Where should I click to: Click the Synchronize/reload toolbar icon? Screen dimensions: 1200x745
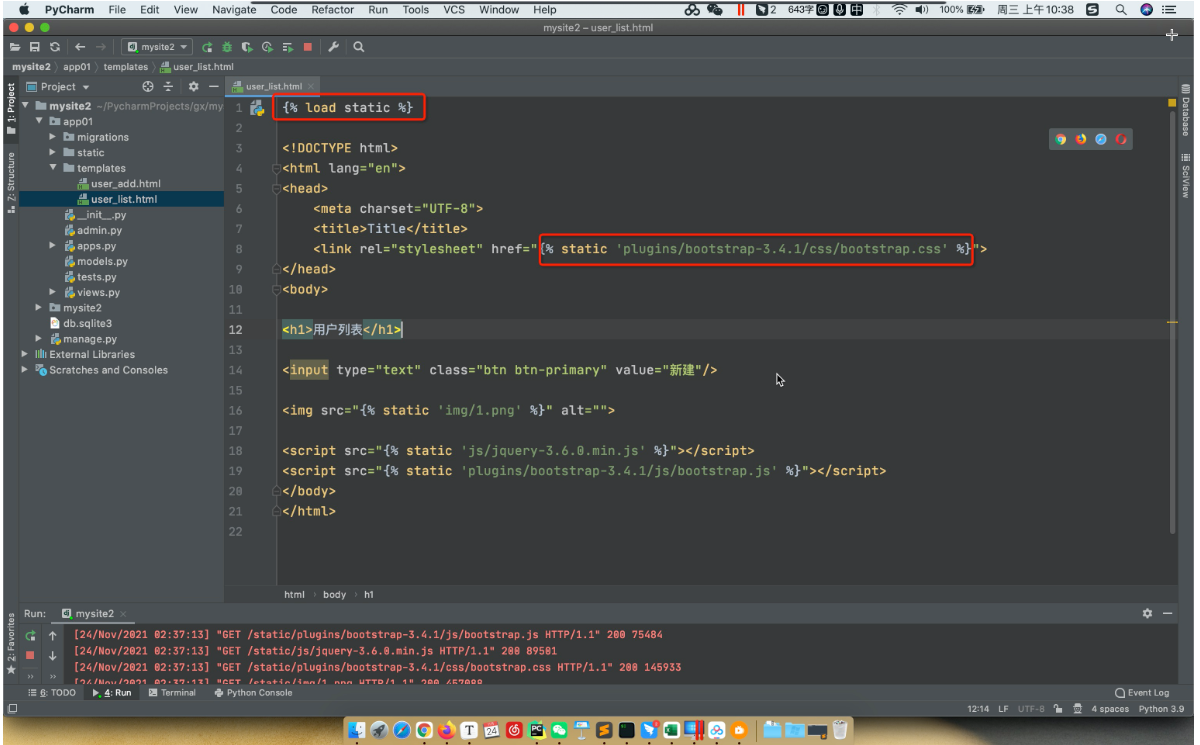54,47
